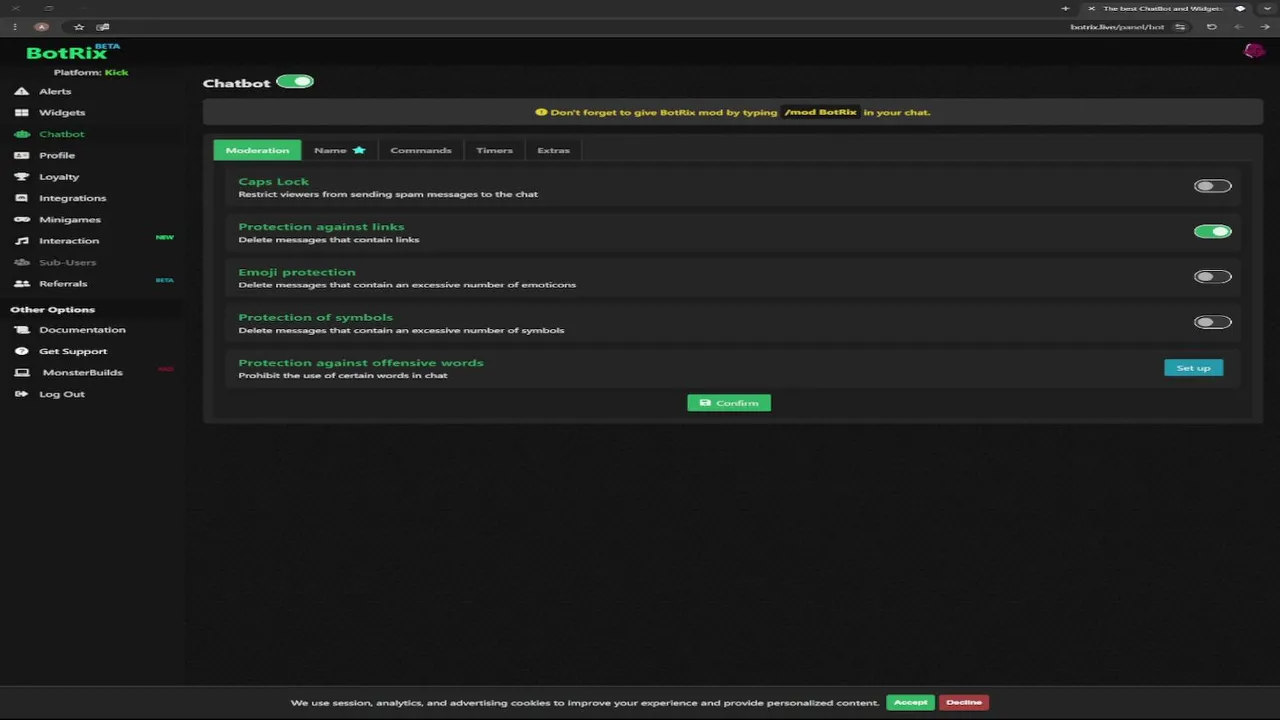
Task: Click the Get Support link
Action: [73, 351]
